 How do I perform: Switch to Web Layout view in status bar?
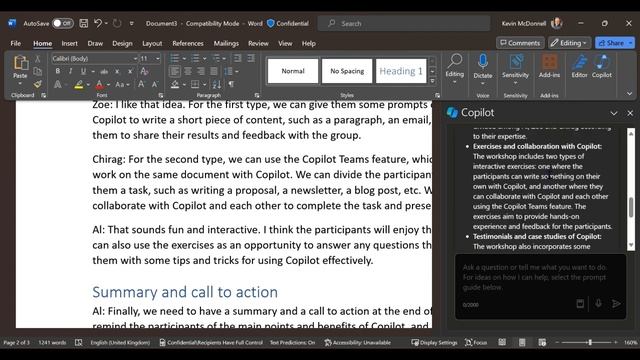pos(542,342)
